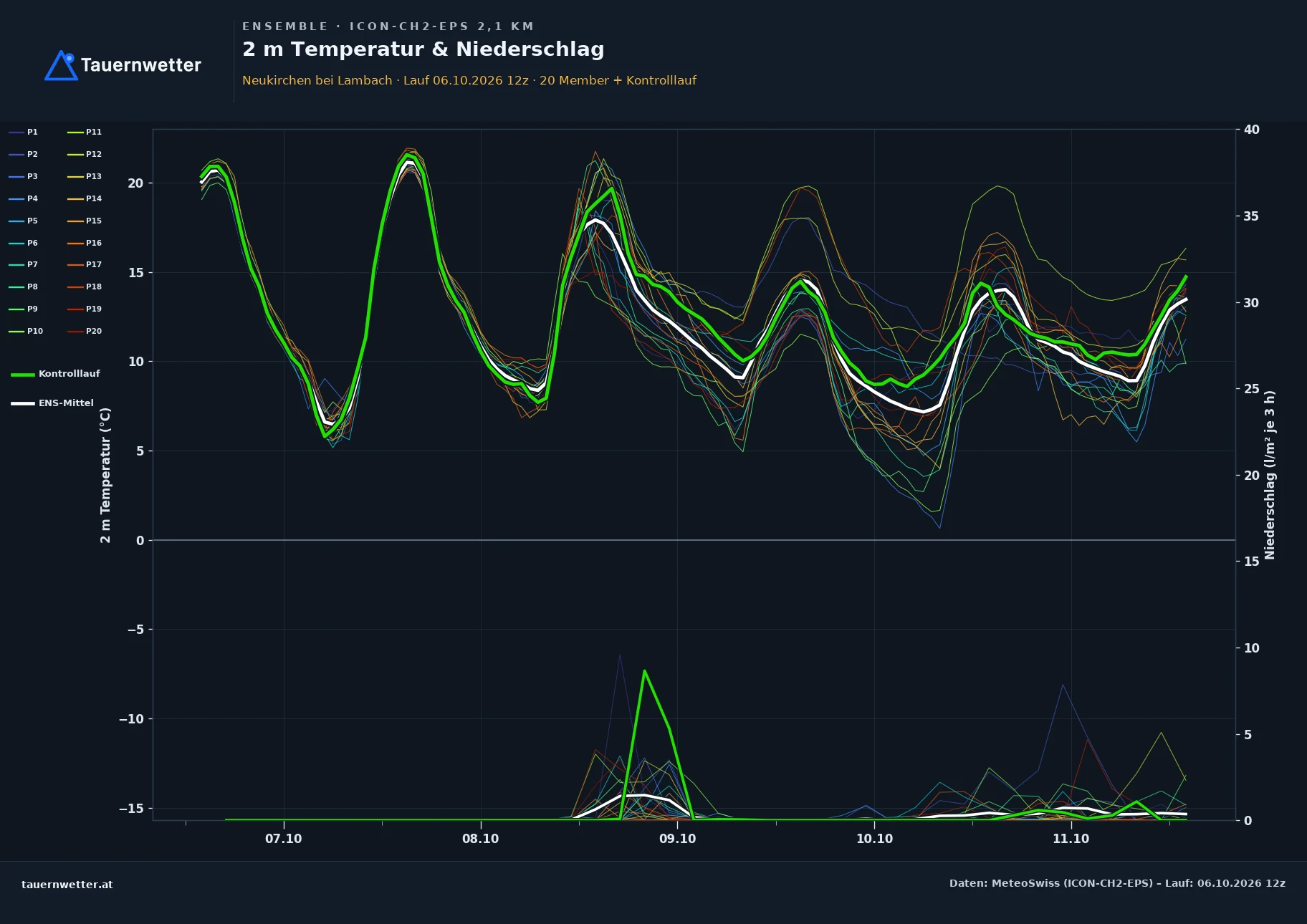Select the P17 legend entry

[85, 265]
